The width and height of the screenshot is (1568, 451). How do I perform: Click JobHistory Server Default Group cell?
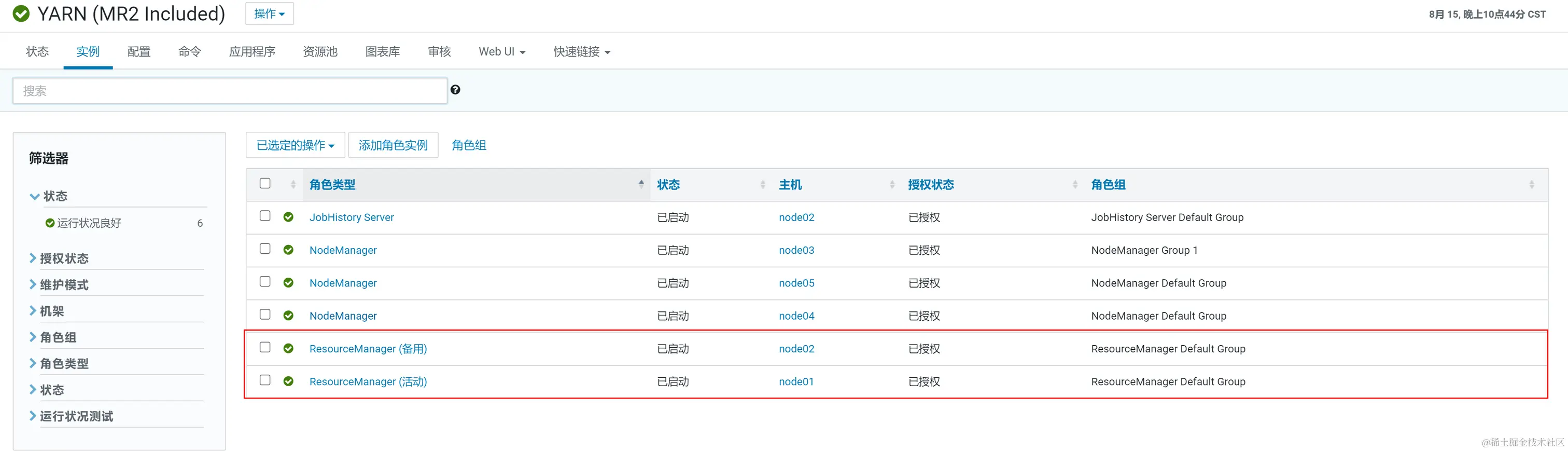(1167, 217)
